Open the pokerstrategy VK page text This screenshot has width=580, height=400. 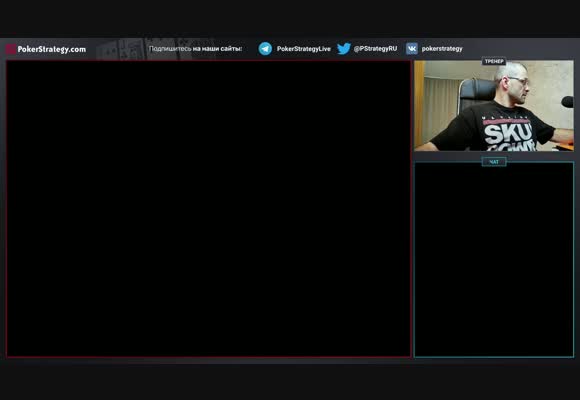442,48
